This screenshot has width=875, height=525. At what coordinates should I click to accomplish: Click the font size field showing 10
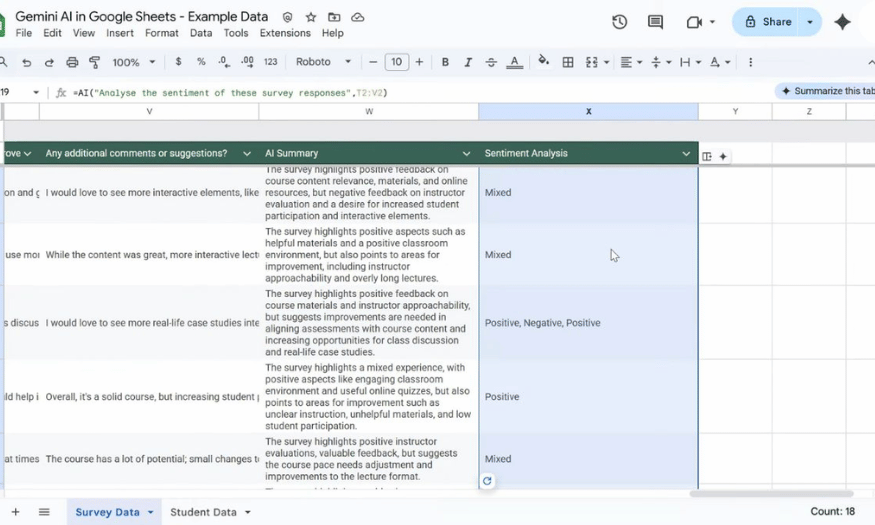coord(396,62)
